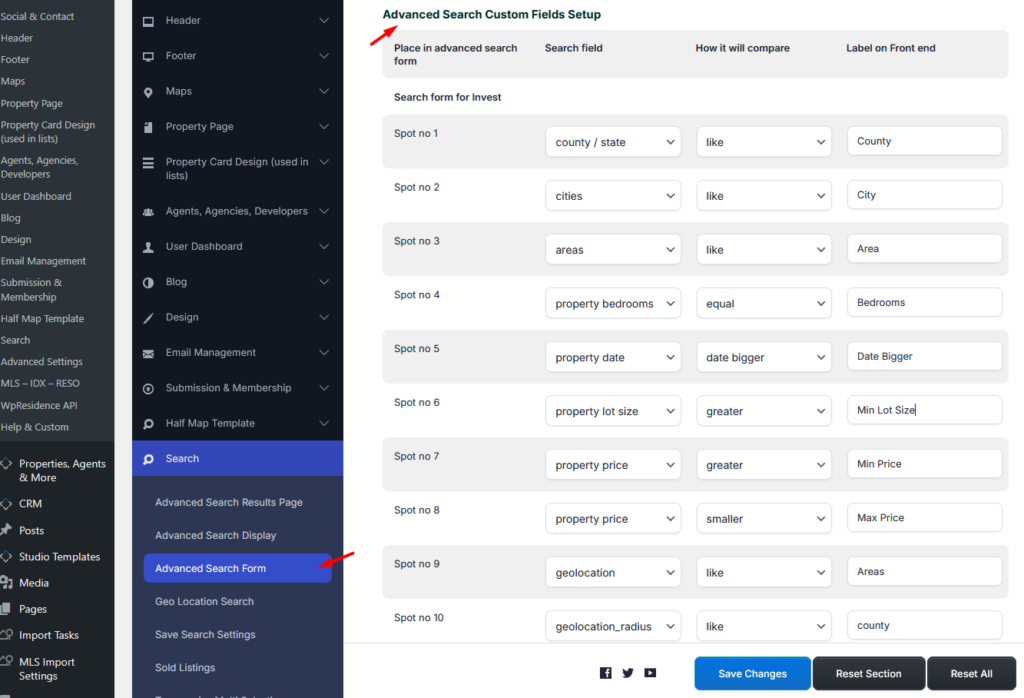Open the YouTube icon in footer
Screen dimensions: 1024x698
(x=650, y=673)
